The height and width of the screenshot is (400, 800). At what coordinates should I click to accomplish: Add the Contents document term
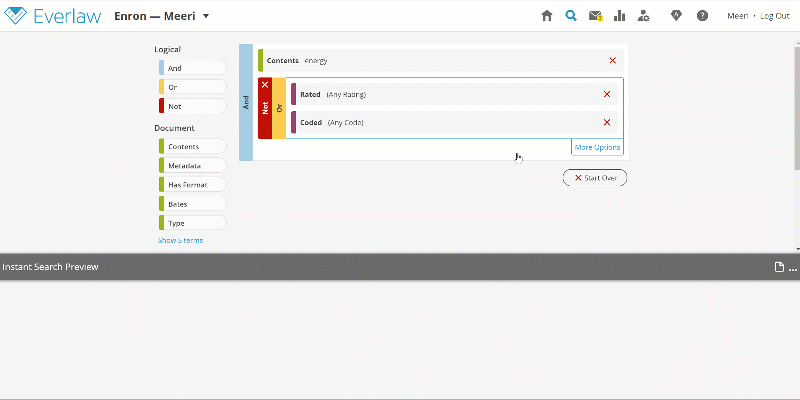coord(192,146)
